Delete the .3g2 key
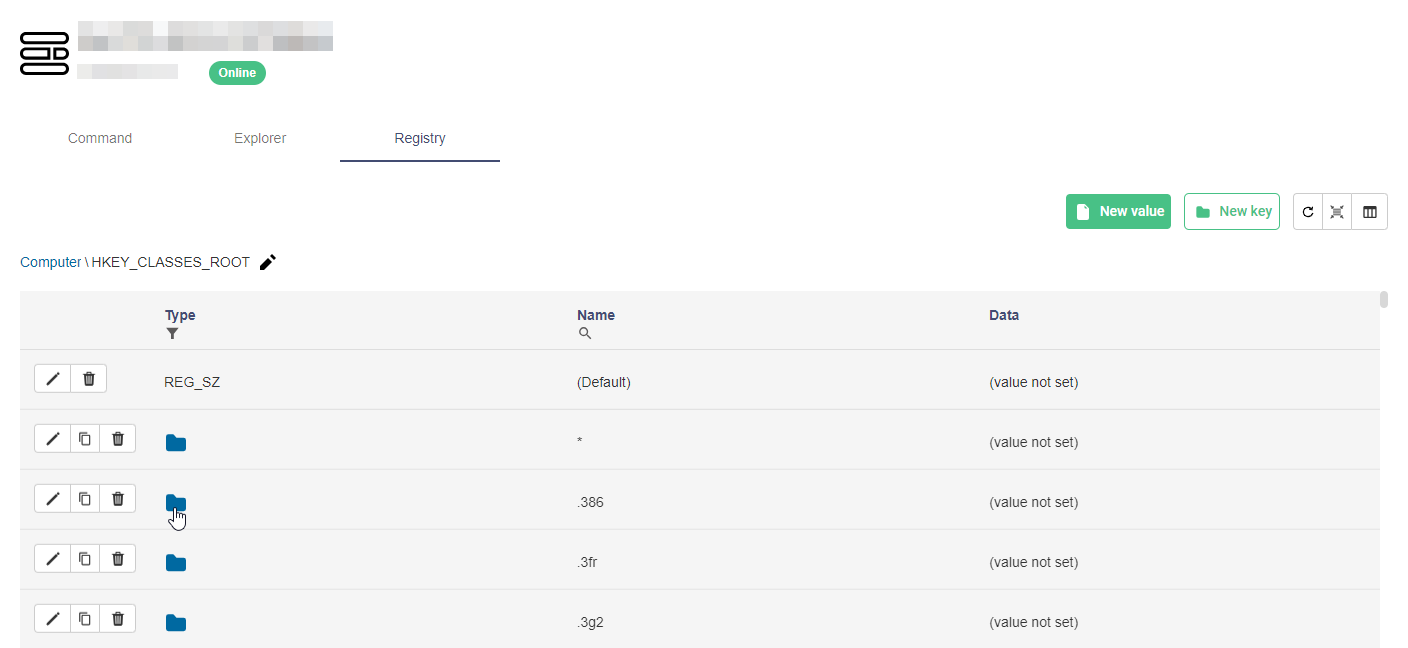This screenshot has width=1408, height=648. (118, 618)
